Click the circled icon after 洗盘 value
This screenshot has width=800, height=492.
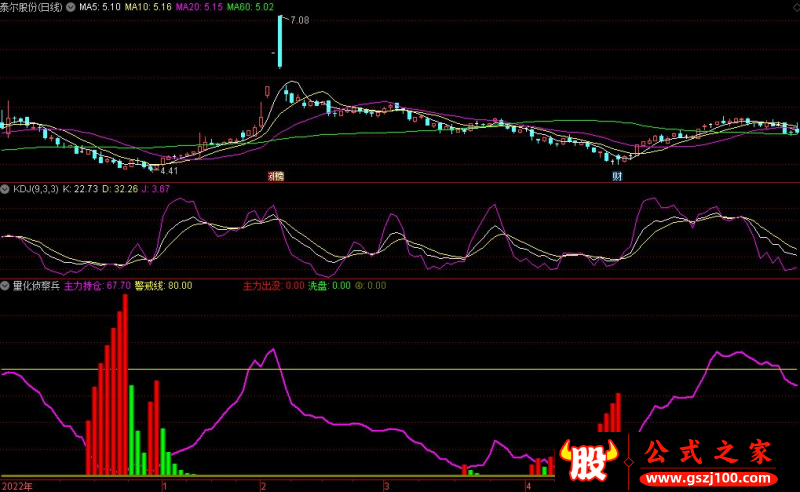tap(360, 286)
